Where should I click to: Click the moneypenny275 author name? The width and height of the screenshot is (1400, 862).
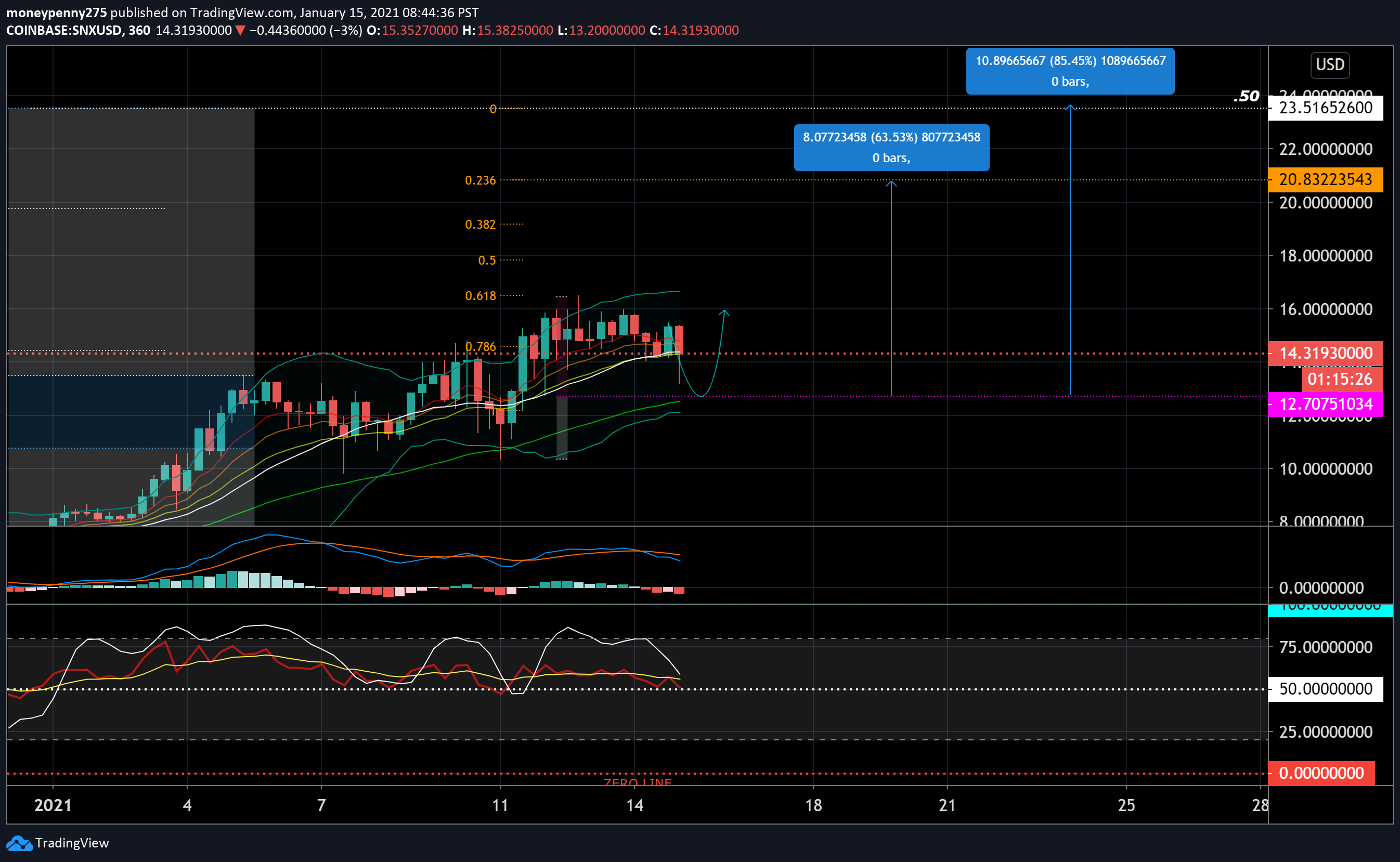point(57,12)
